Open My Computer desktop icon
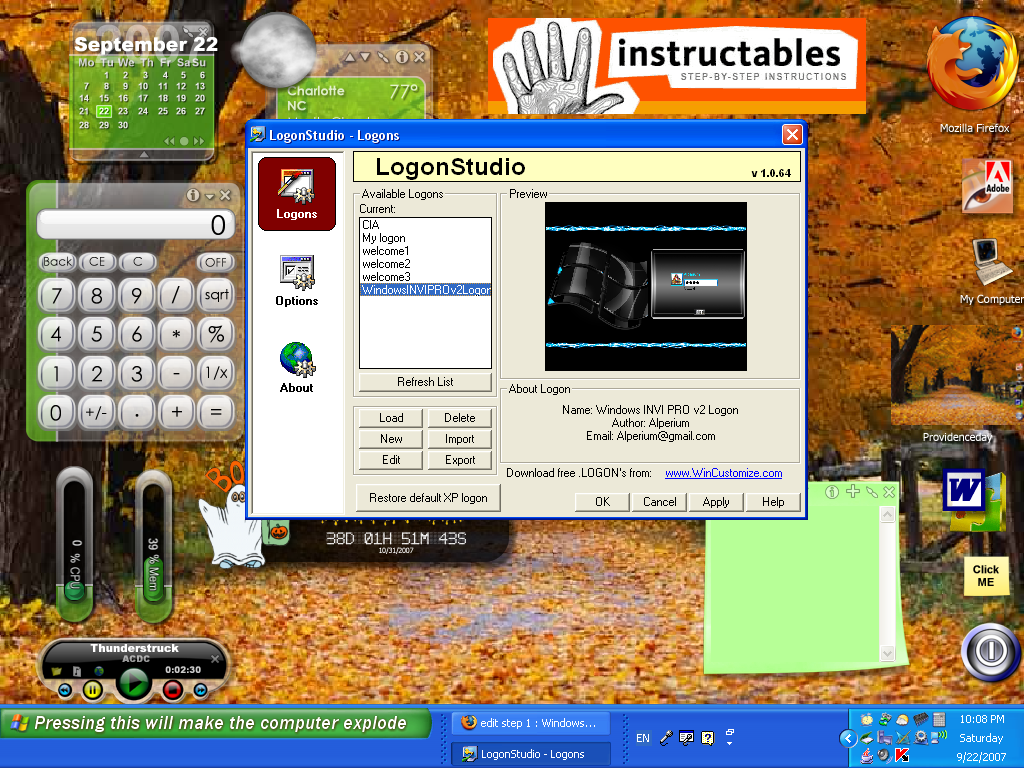Image resolution: width=1024 pixels, height=768 pixels. [x=991, y=270]
